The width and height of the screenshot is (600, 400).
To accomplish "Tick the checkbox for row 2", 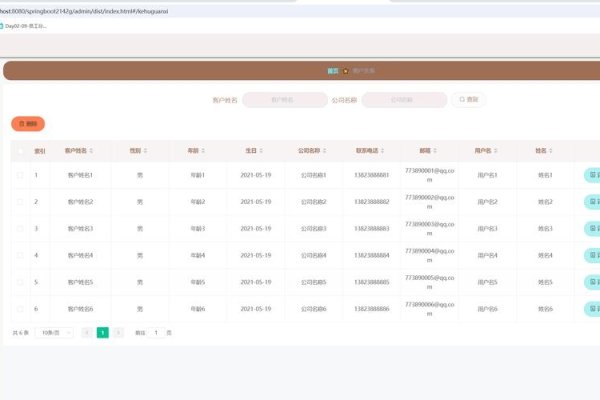I will [x=20, y=202].
